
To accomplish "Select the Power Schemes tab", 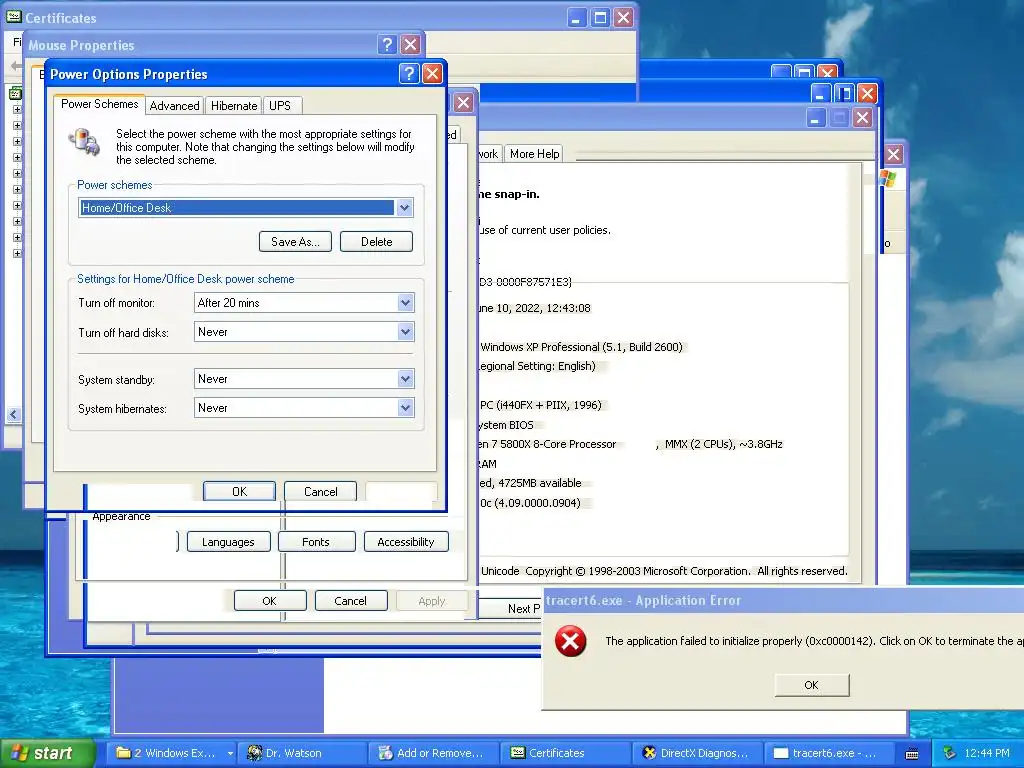I will point(99,104).
